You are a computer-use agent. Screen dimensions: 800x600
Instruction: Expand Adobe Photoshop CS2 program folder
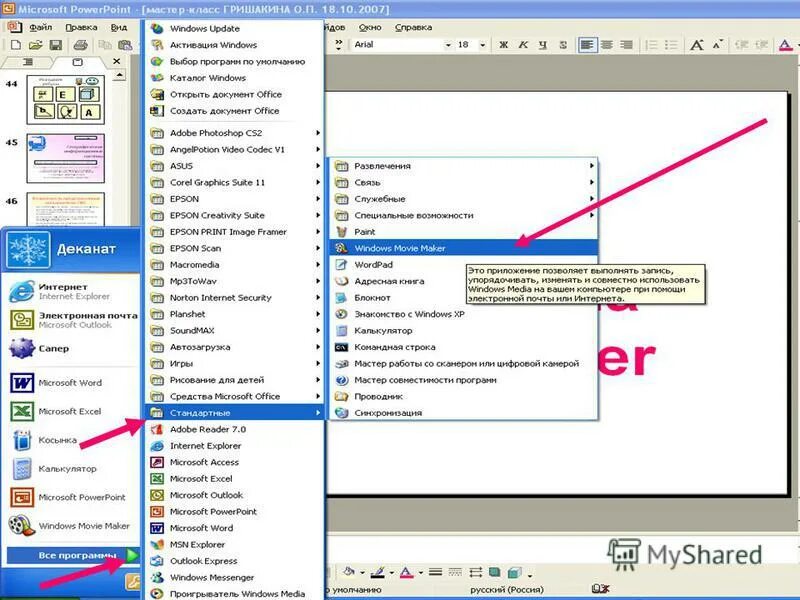235,133
